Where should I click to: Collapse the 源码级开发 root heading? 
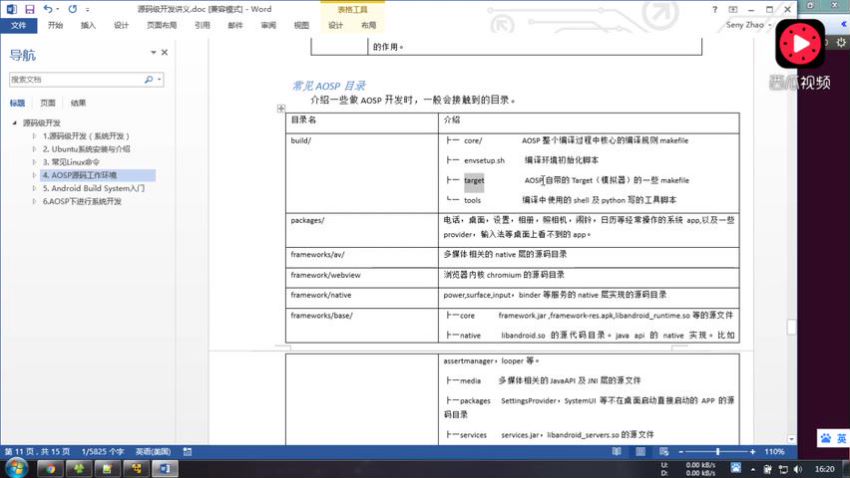(15, 123)
